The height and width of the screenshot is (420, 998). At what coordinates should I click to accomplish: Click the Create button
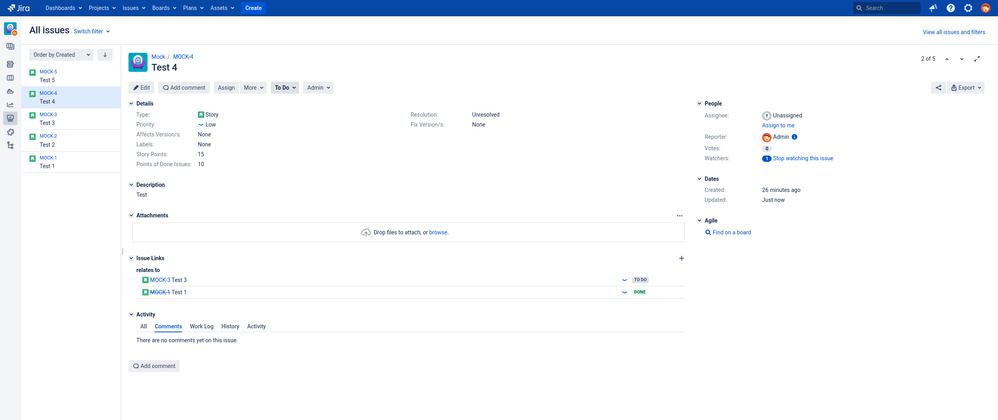pyautogui.click(x=253, y=8)
